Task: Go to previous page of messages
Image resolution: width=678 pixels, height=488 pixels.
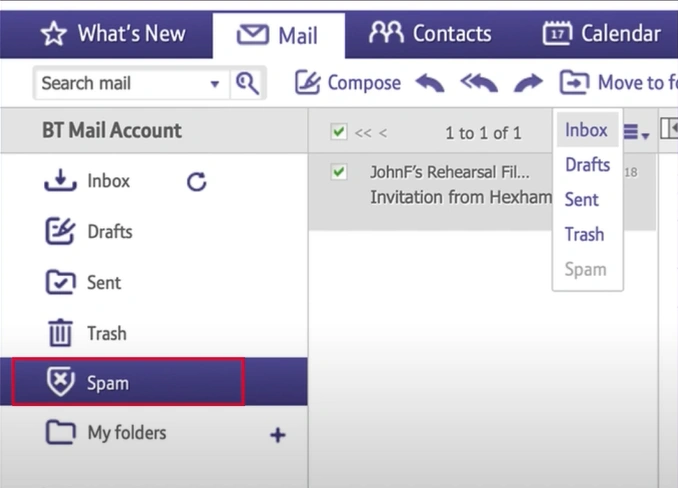Action: click(x=383, y=133)
